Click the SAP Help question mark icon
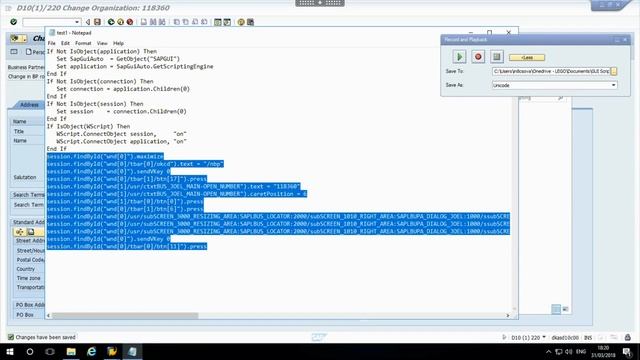The image size is (640, 360). [x=241, y=22]
